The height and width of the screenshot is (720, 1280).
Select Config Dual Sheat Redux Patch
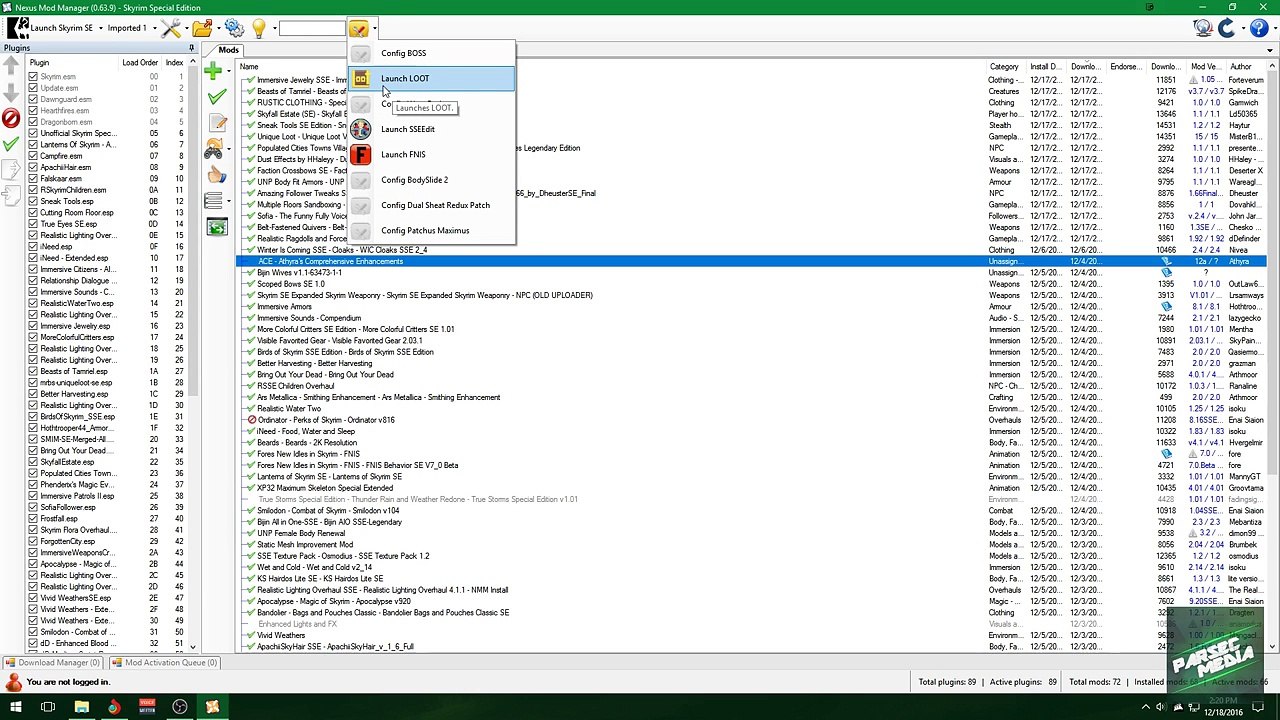point(431,205)
